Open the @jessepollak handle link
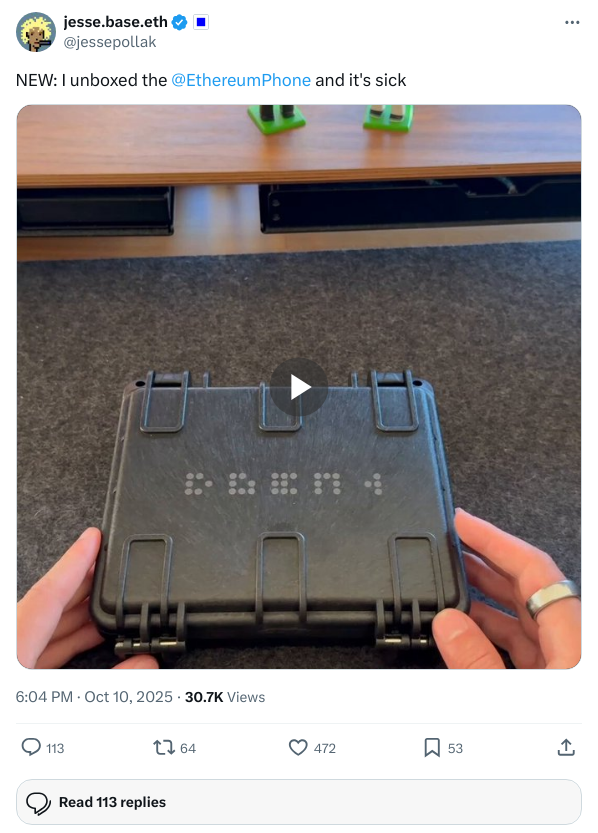Image resolution: width=598 pixels, height=833 pixels. pyautogui.click(x=110, y=42)
